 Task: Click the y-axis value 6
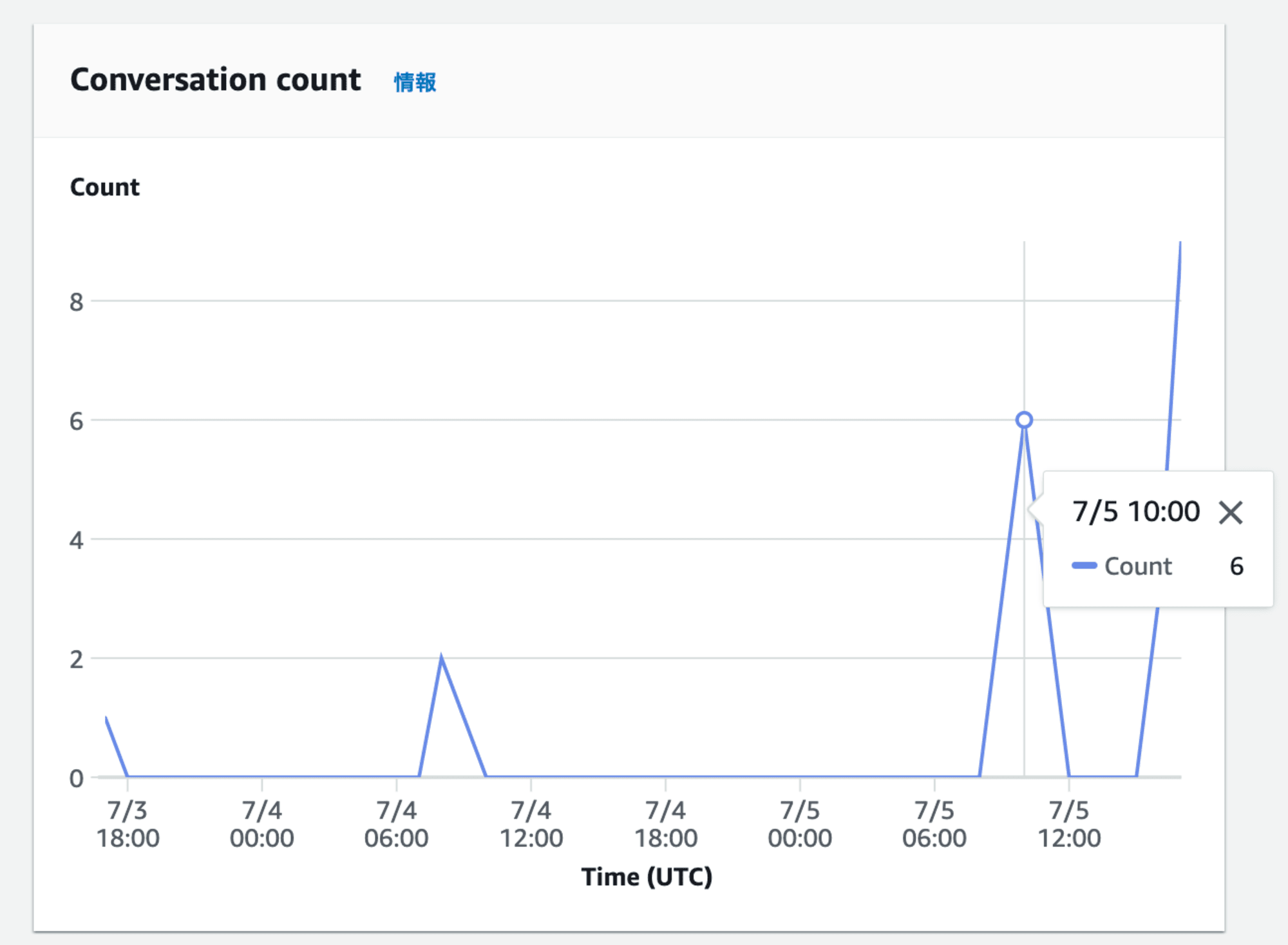click(x=77, y=421)
